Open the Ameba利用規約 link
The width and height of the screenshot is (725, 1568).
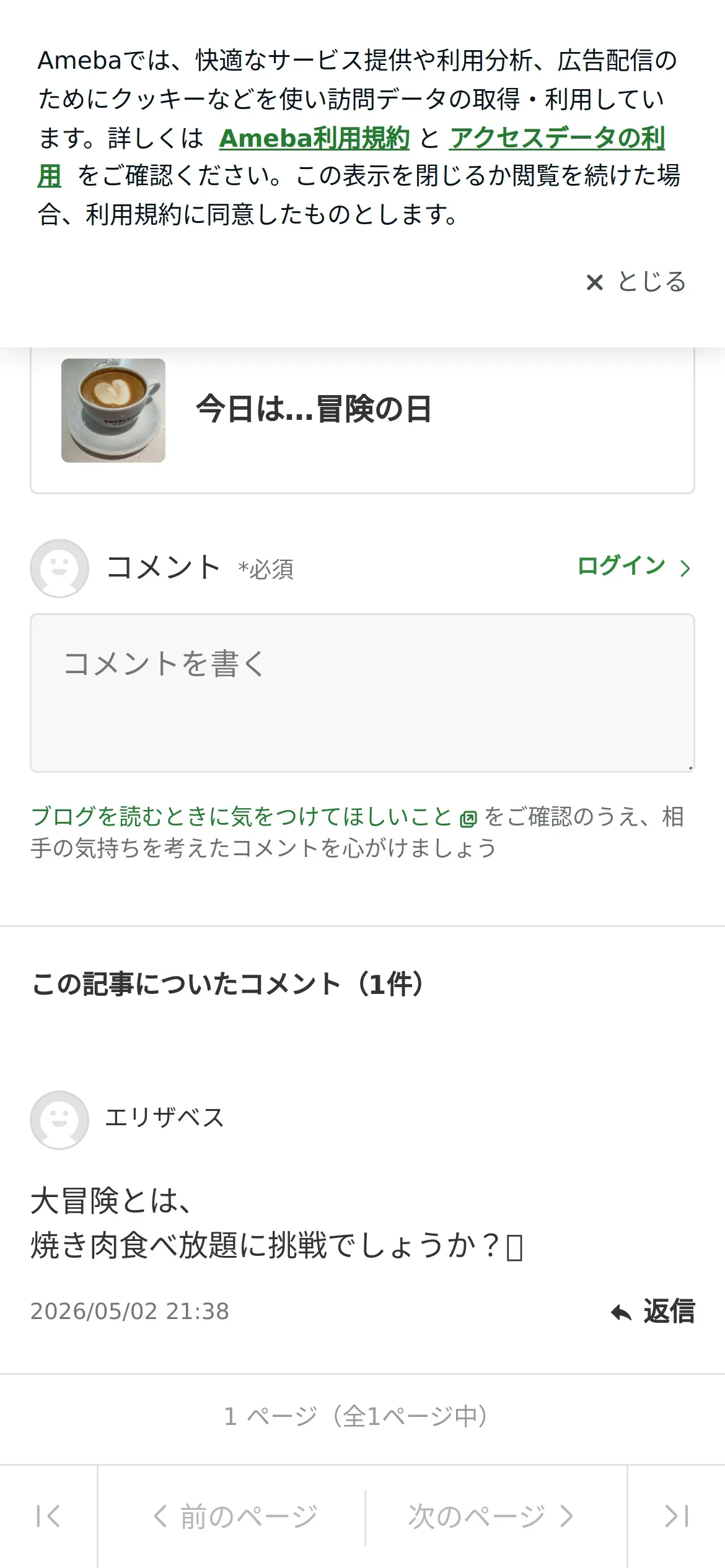click(314, 137)
